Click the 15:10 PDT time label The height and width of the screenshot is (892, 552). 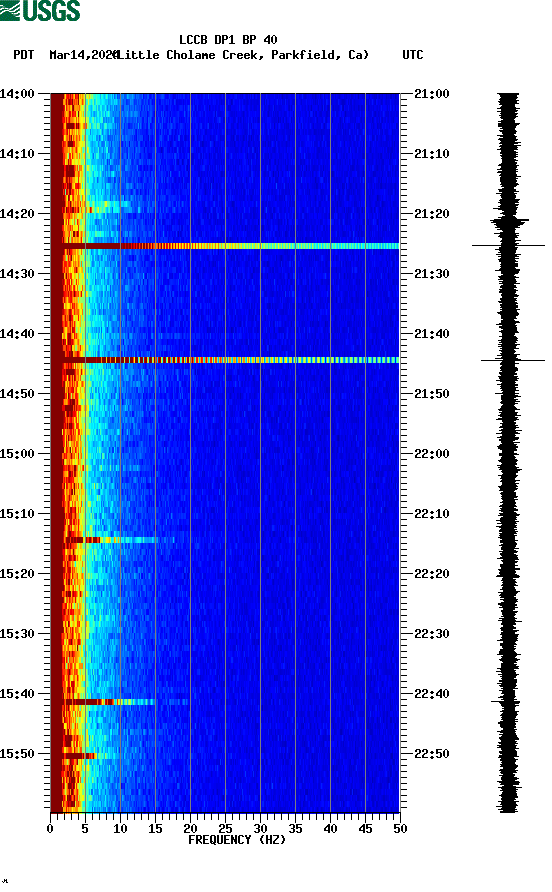point(18,514)
